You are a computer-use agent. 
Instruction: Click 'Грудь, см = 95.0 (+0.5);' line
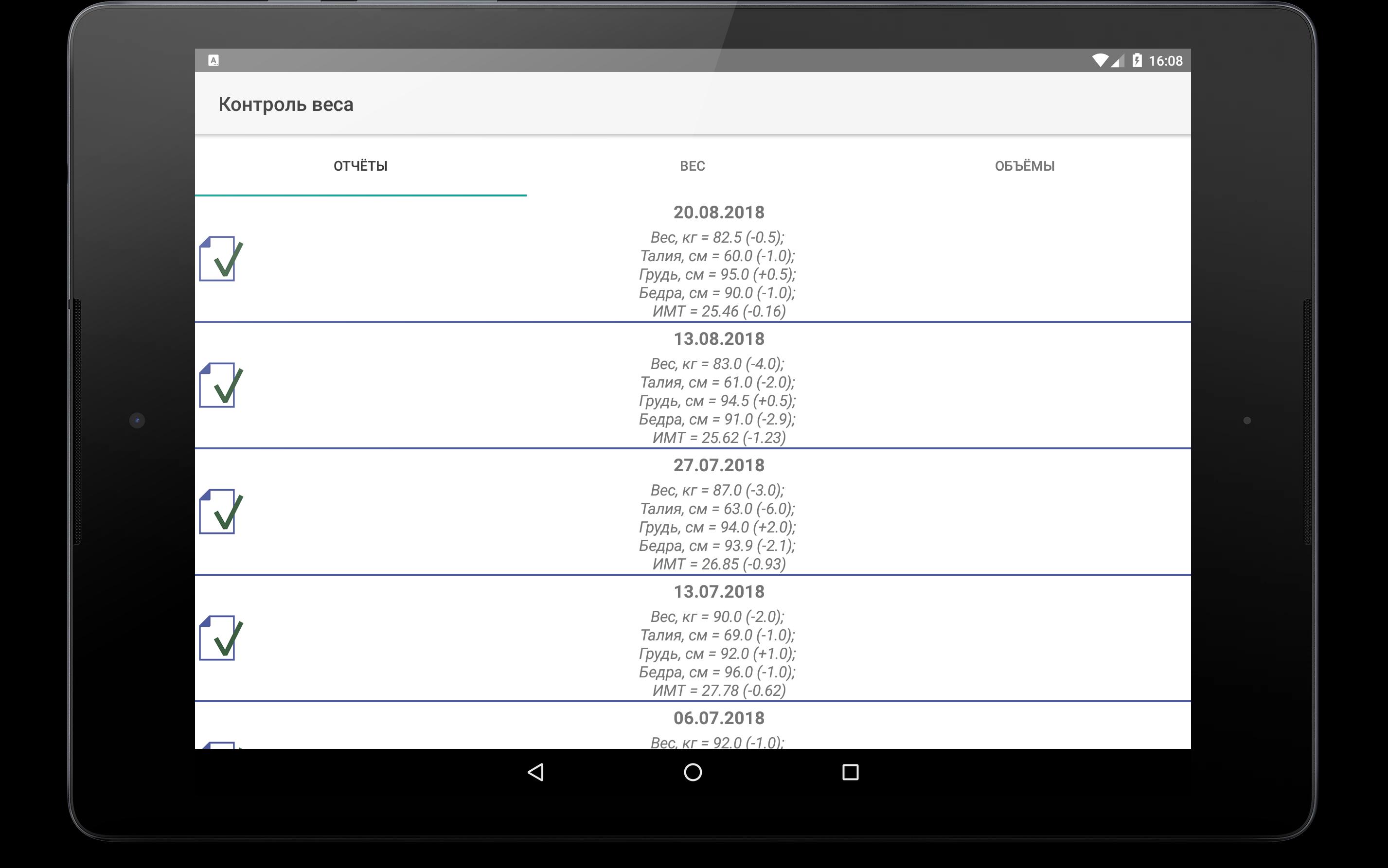point(717,274)
